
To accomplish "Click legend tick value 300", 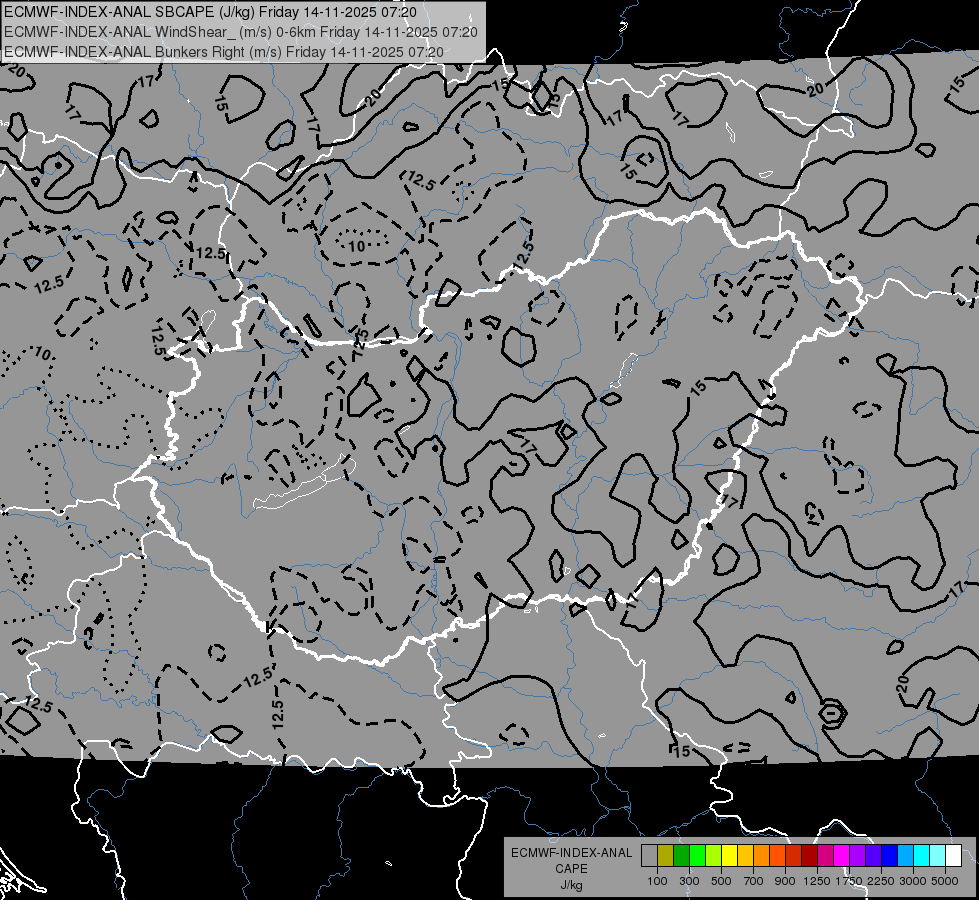I will (689, 881).
